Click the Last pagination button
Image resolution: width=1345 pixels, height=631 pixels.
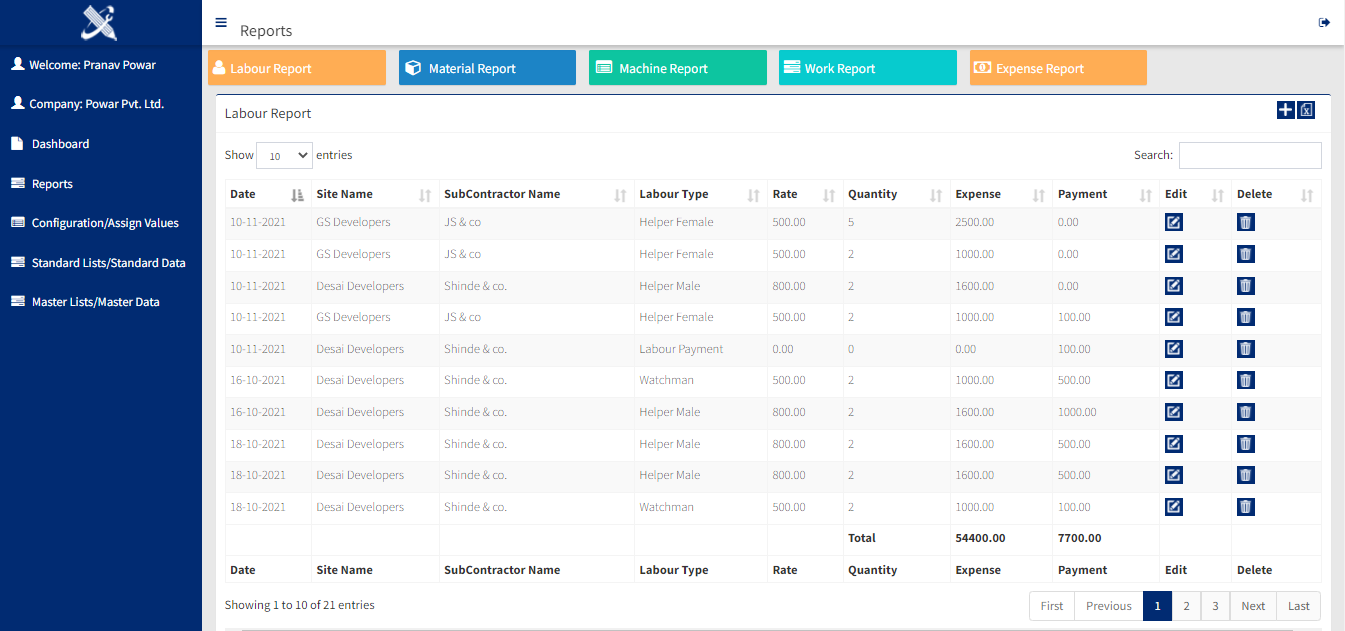coord(1298,606)
